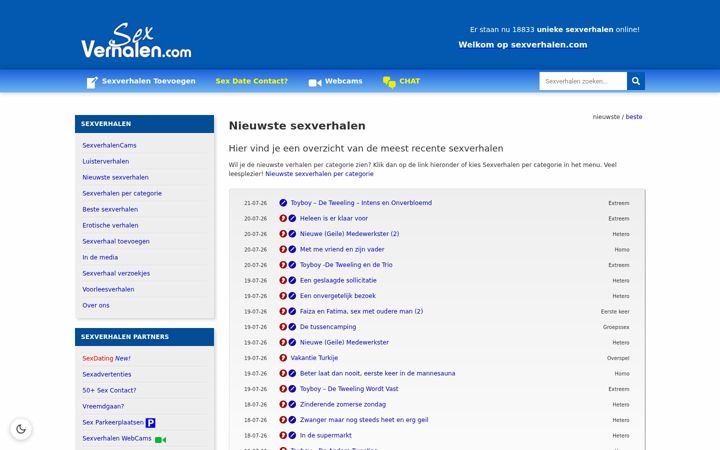Image resolution: width=720 pixels, height=450 pixels.
Task: Click the pencil icon beside Sexverhalen Toevoegen
Action: pyautogui.click(x=92, y=82)
